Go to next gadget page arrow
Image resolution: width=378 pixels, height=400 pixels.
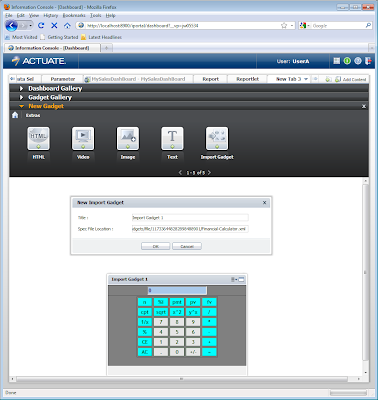pos(209,172)
